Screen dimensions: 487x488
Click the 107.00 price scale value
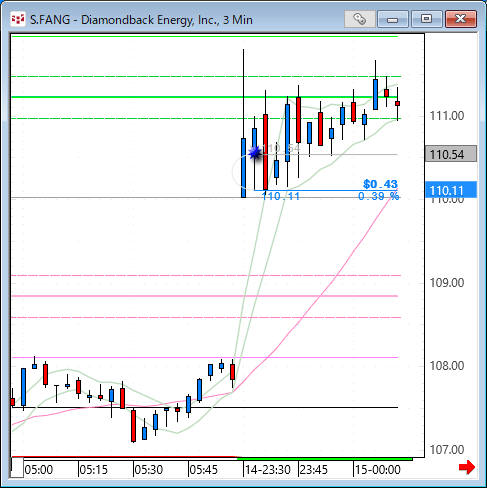pyautogui.click(x=447, y=450)
